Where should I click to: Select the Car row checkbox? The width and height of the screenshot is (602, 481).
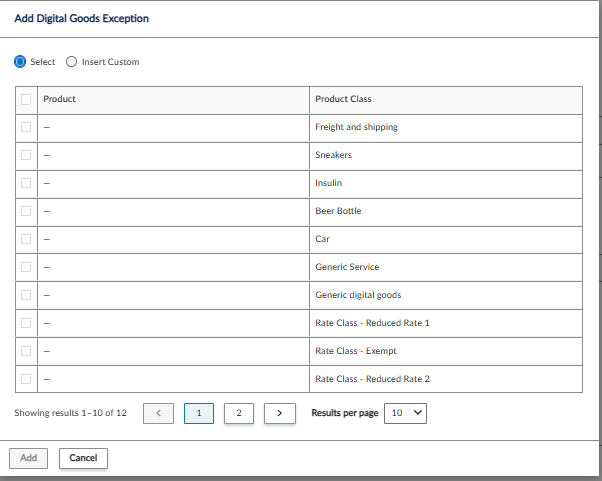tap(26, 239)
